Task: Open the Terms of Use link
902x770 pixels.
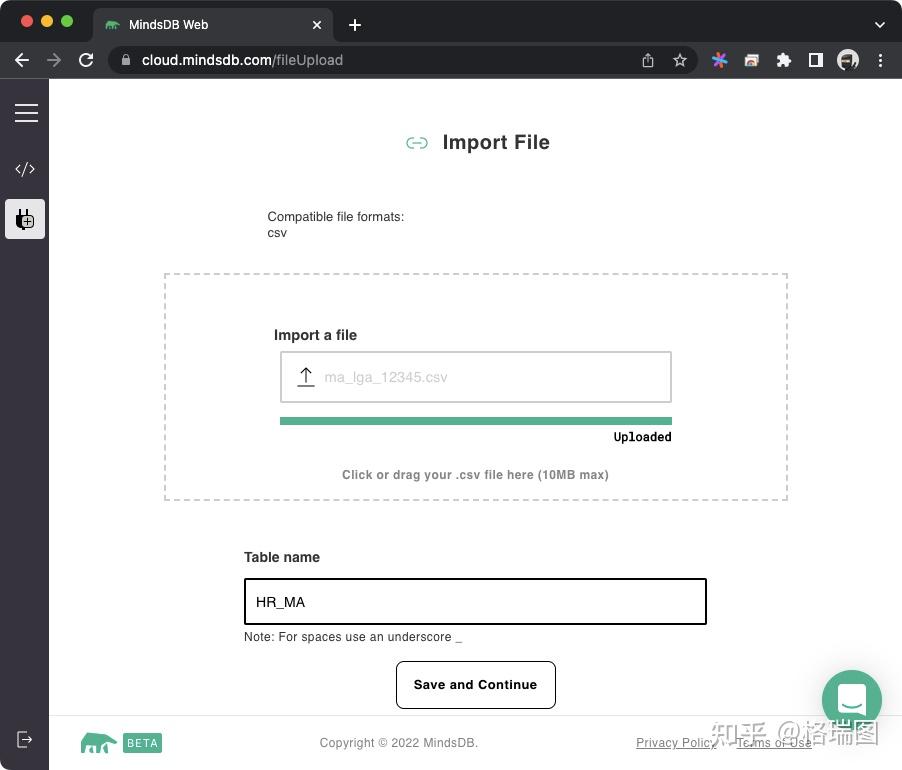Action: point(774,742)
